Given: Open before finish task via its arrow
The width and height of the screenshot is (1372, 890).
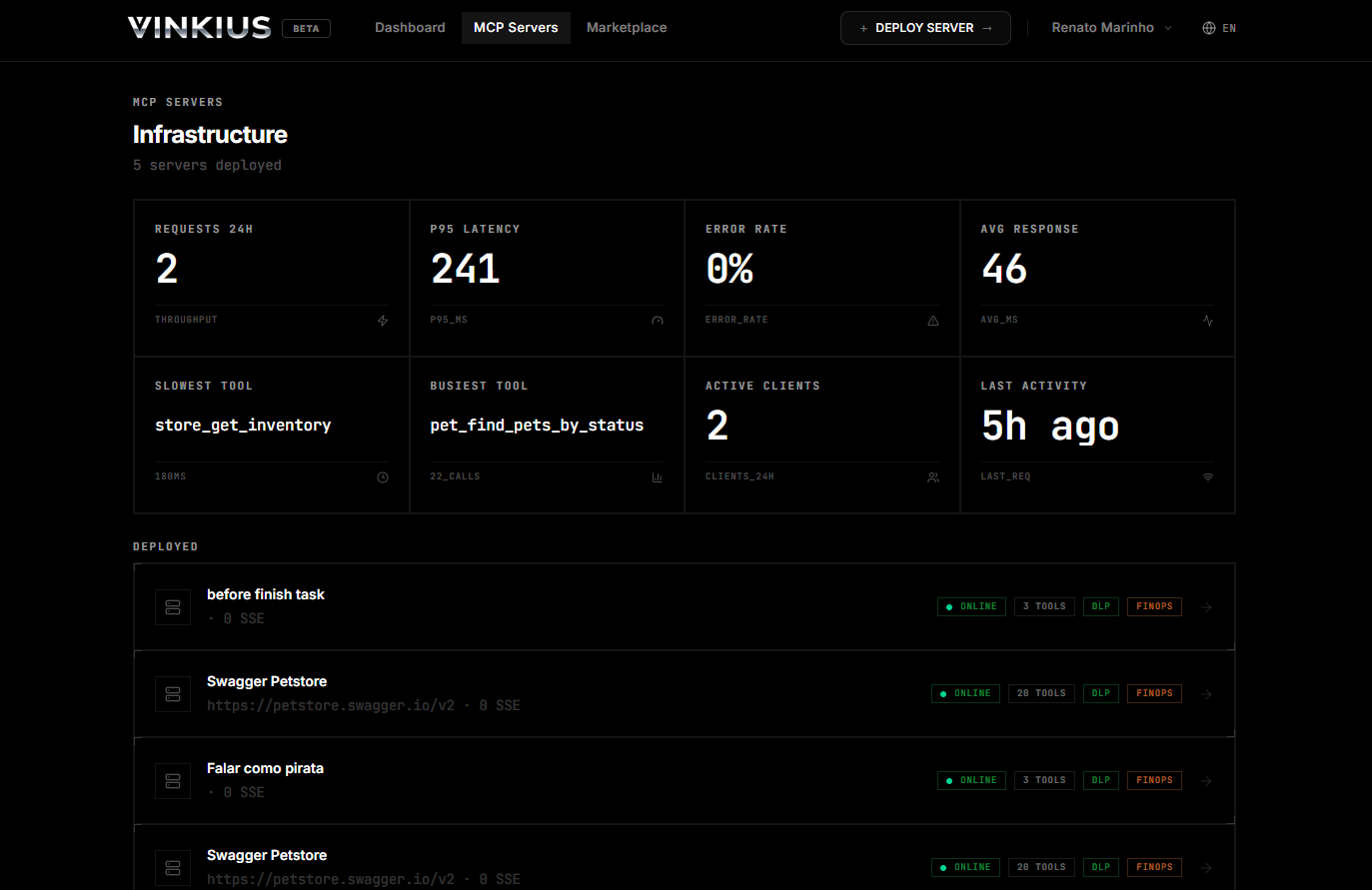Looking at the screenshot, I should [x=1206, y=607].
